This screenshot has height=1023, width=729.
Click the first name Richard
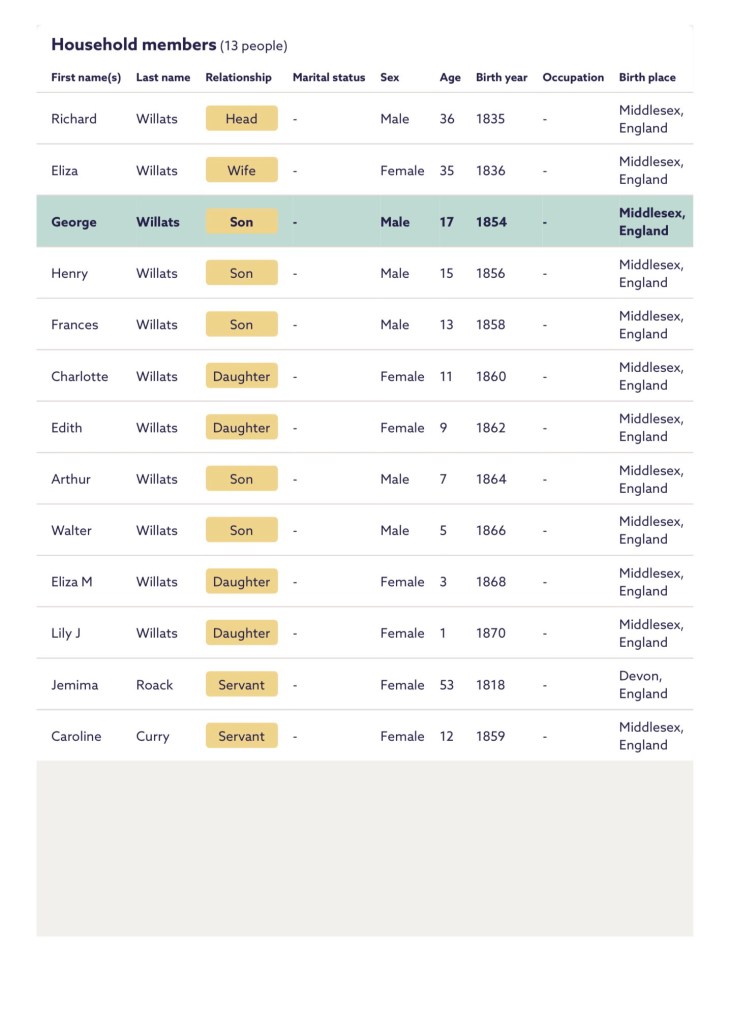[x=74, y=119]
